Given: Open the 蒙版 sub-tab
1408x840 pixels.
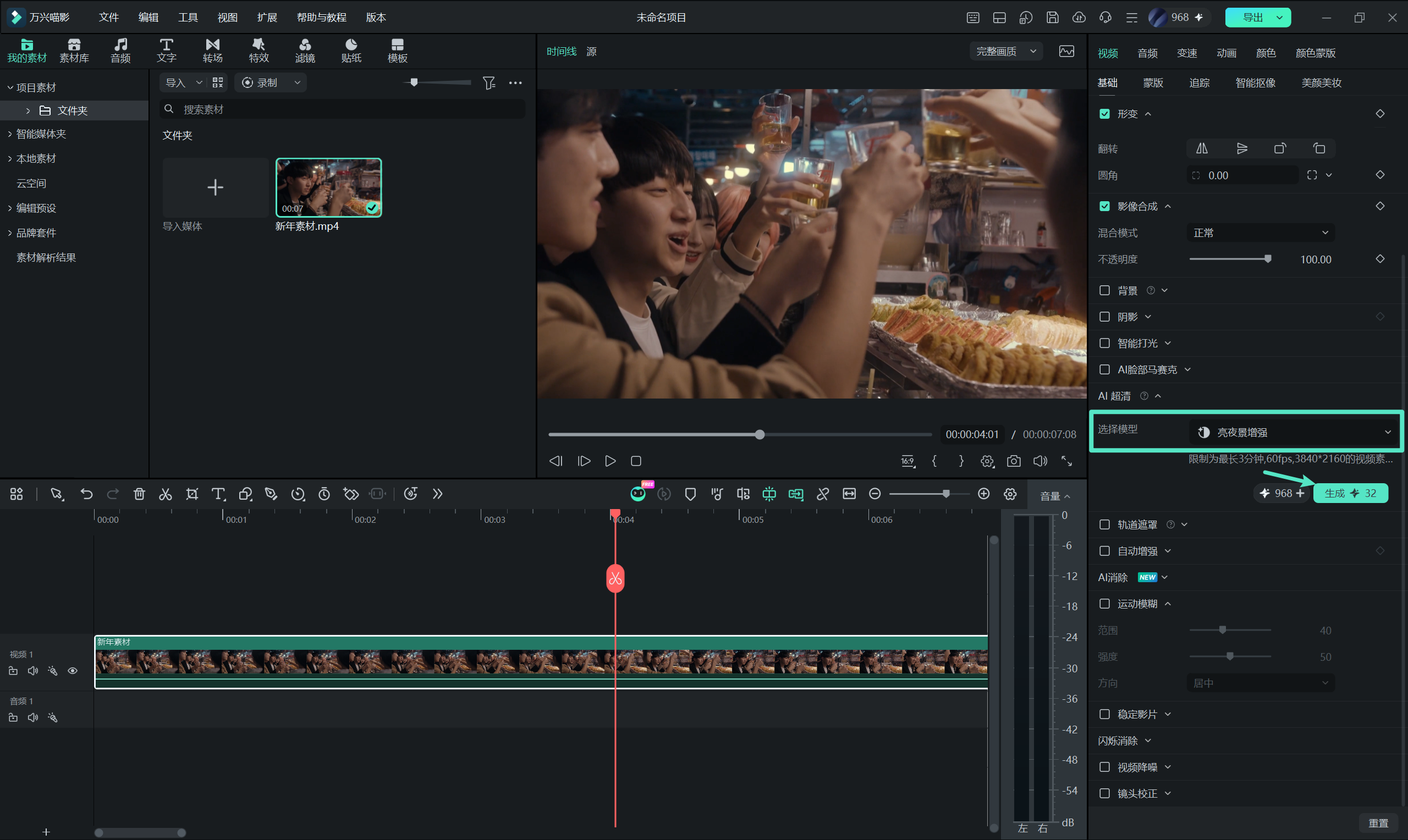Looking at the screenshot, I should pyautogui.click(x=1153, y=82).
